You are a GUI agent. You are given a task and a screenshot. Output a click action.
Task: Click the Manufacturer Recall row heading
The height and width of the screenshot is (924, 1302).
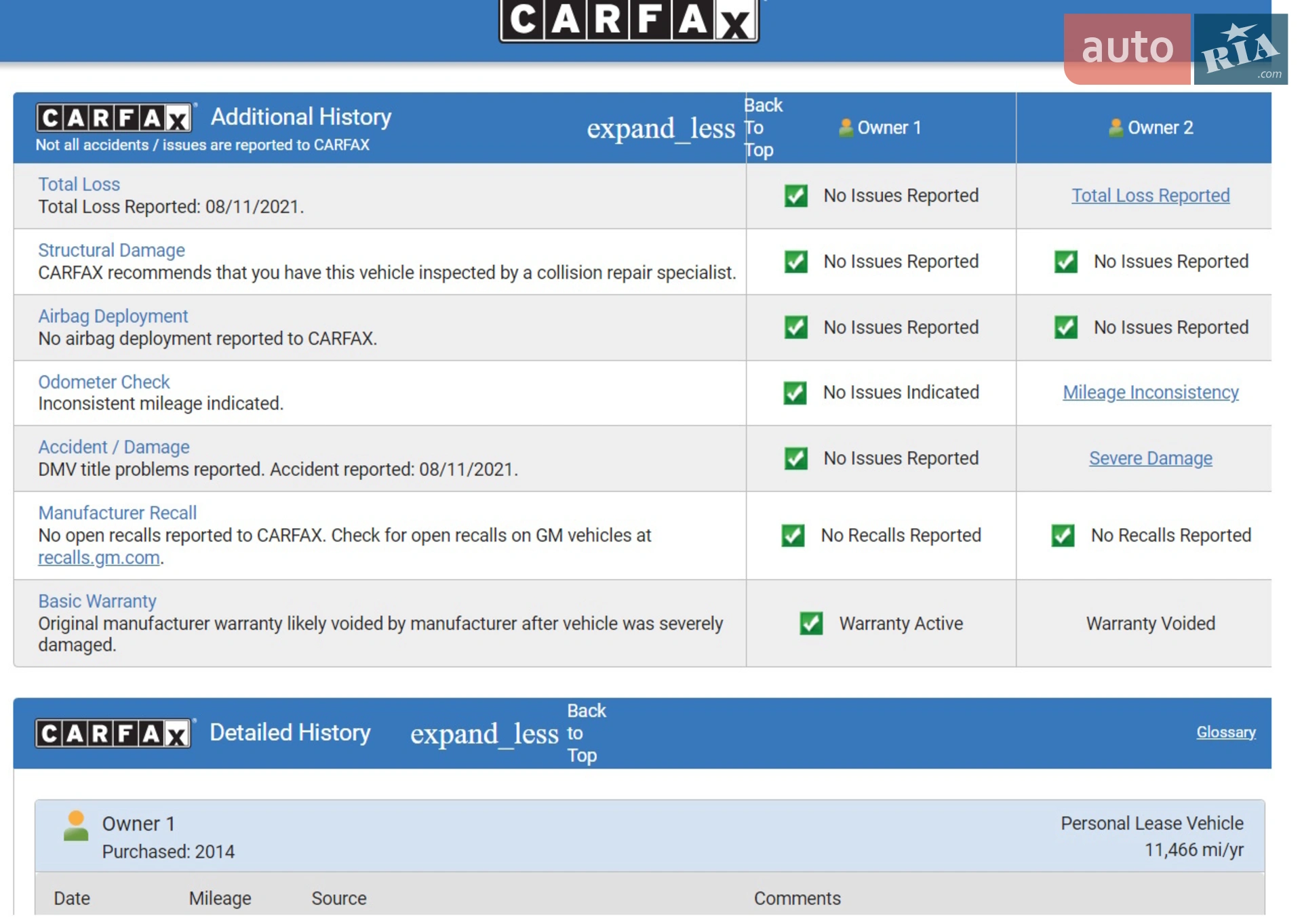[x=117, y=513]
